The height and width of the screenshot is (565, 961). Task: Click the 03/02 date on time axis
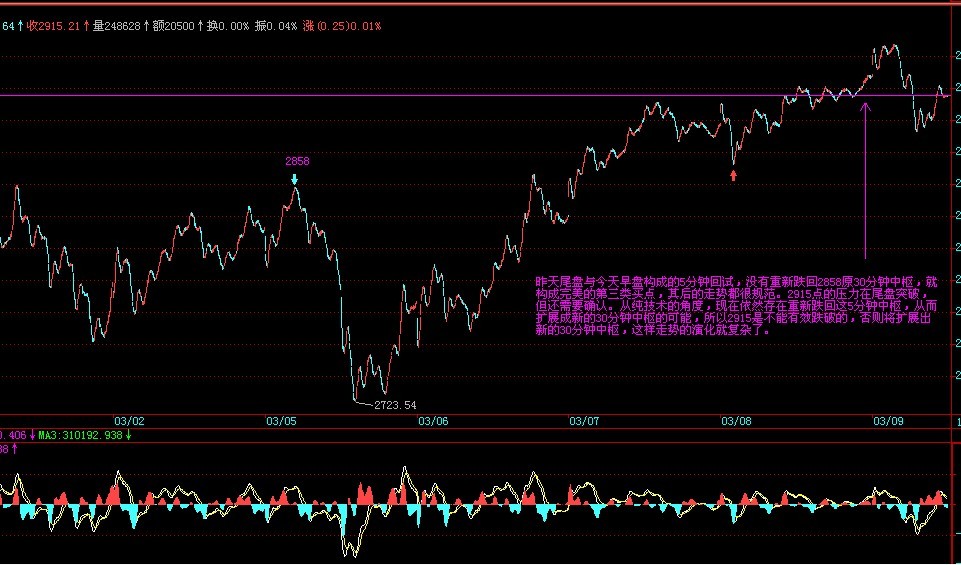tap(129, 422)
